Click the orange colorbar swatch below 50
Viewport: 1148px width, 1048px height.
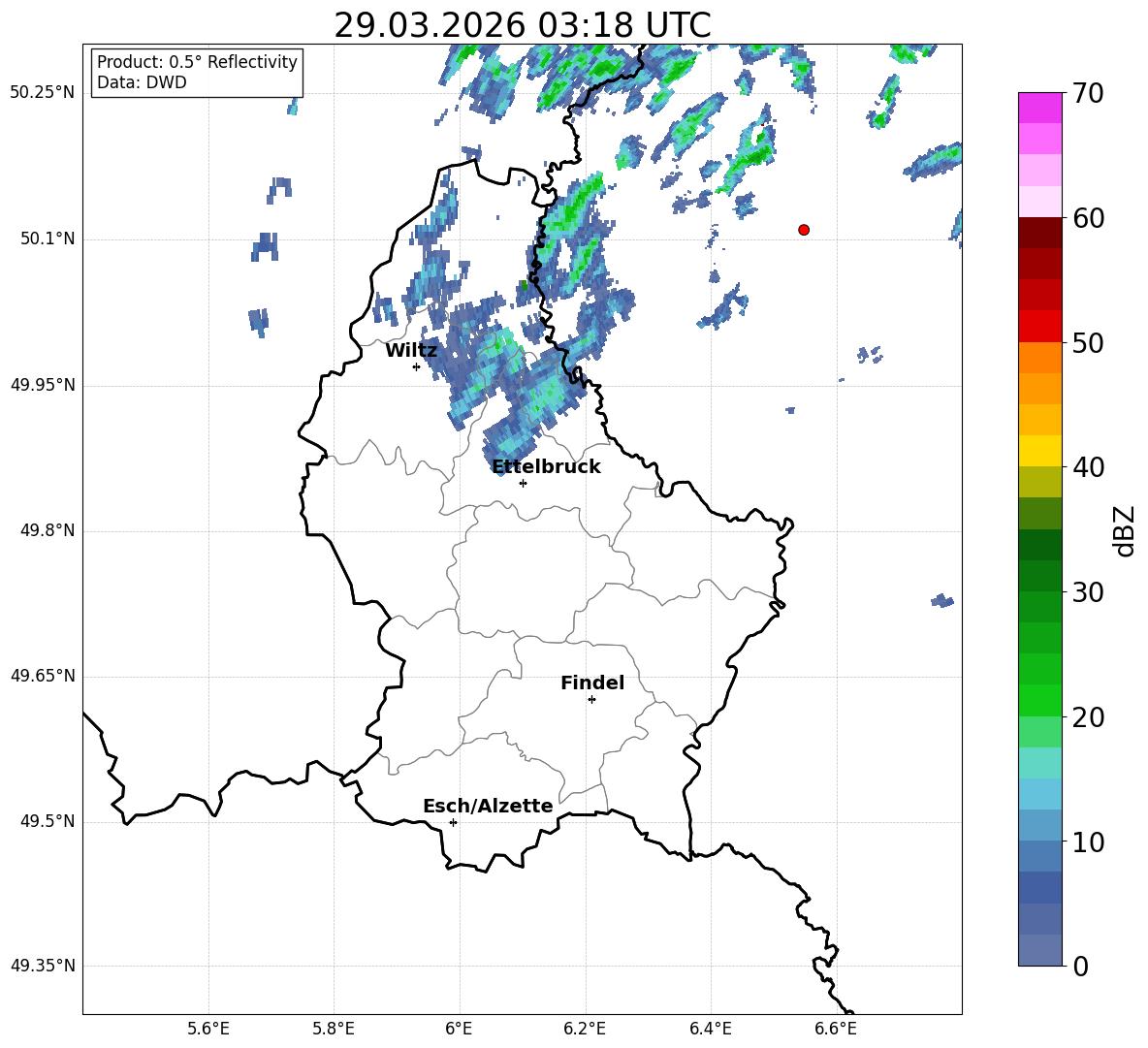(1040, 357)
